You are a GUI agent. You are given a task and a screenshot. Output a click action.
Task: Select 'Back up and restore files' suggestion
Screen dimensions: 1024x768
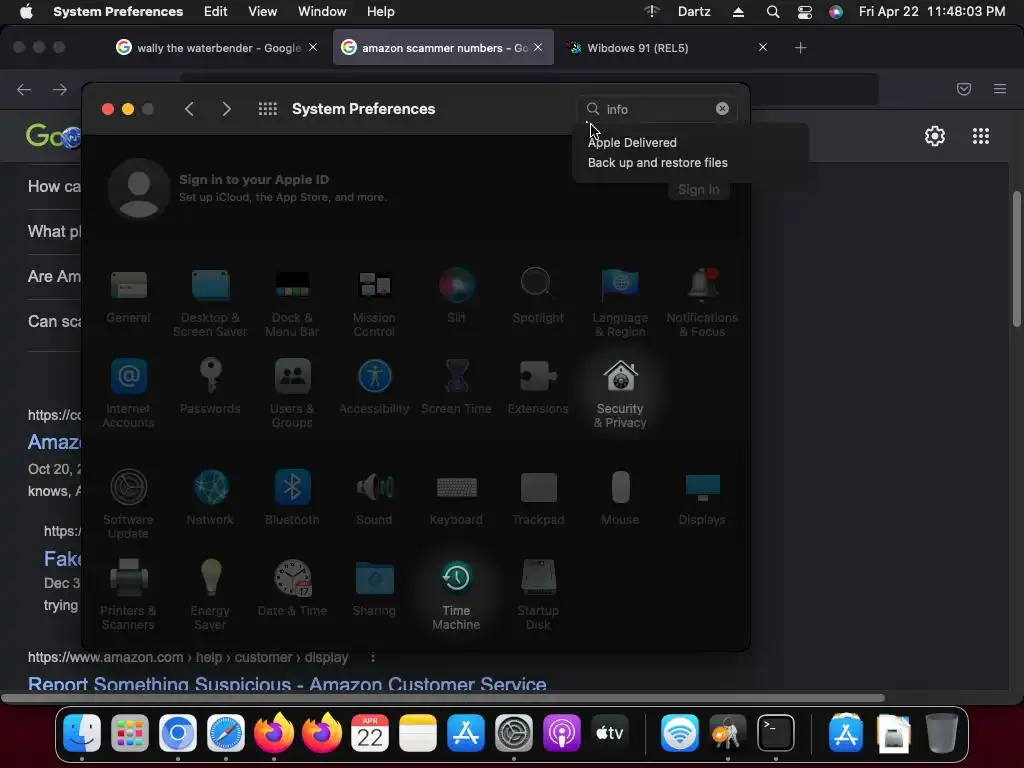pyautogui.click(x=658, y=163)
